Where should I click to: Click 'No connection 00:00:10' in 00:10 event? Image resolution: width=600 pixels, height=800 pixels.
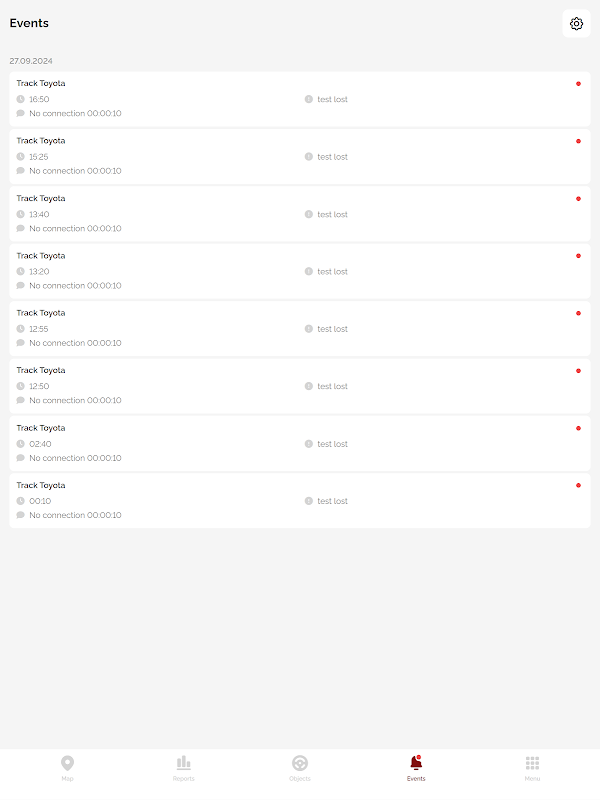pyautogui.click(x=75, y=515)
